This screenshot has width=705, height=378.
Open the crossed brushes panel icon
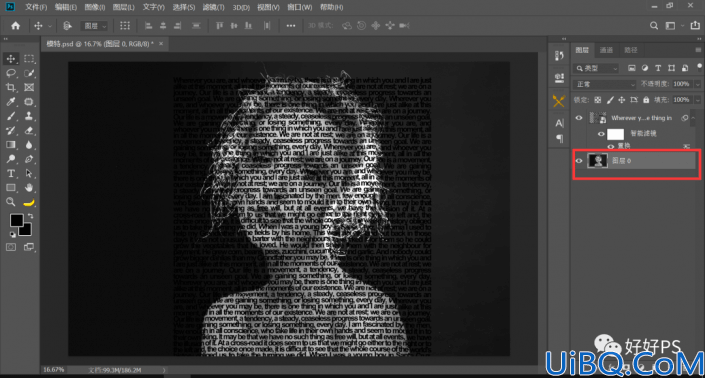[x=559, y=101]
